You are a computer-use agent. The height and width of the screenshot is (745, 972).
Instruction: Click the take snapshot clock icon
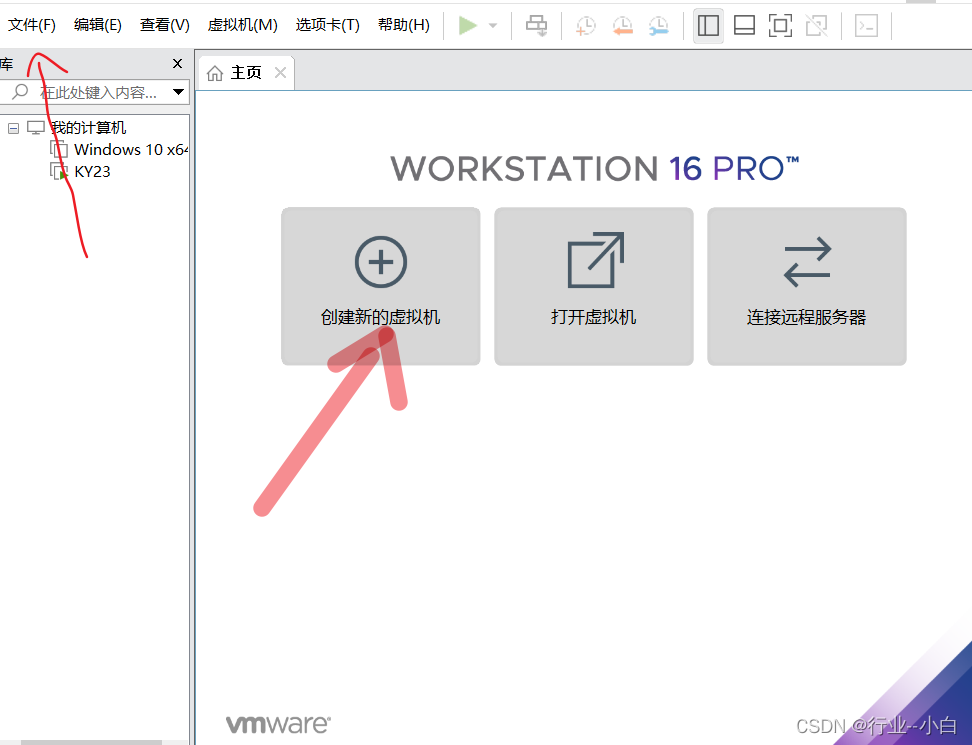click(x=585, y=25)
